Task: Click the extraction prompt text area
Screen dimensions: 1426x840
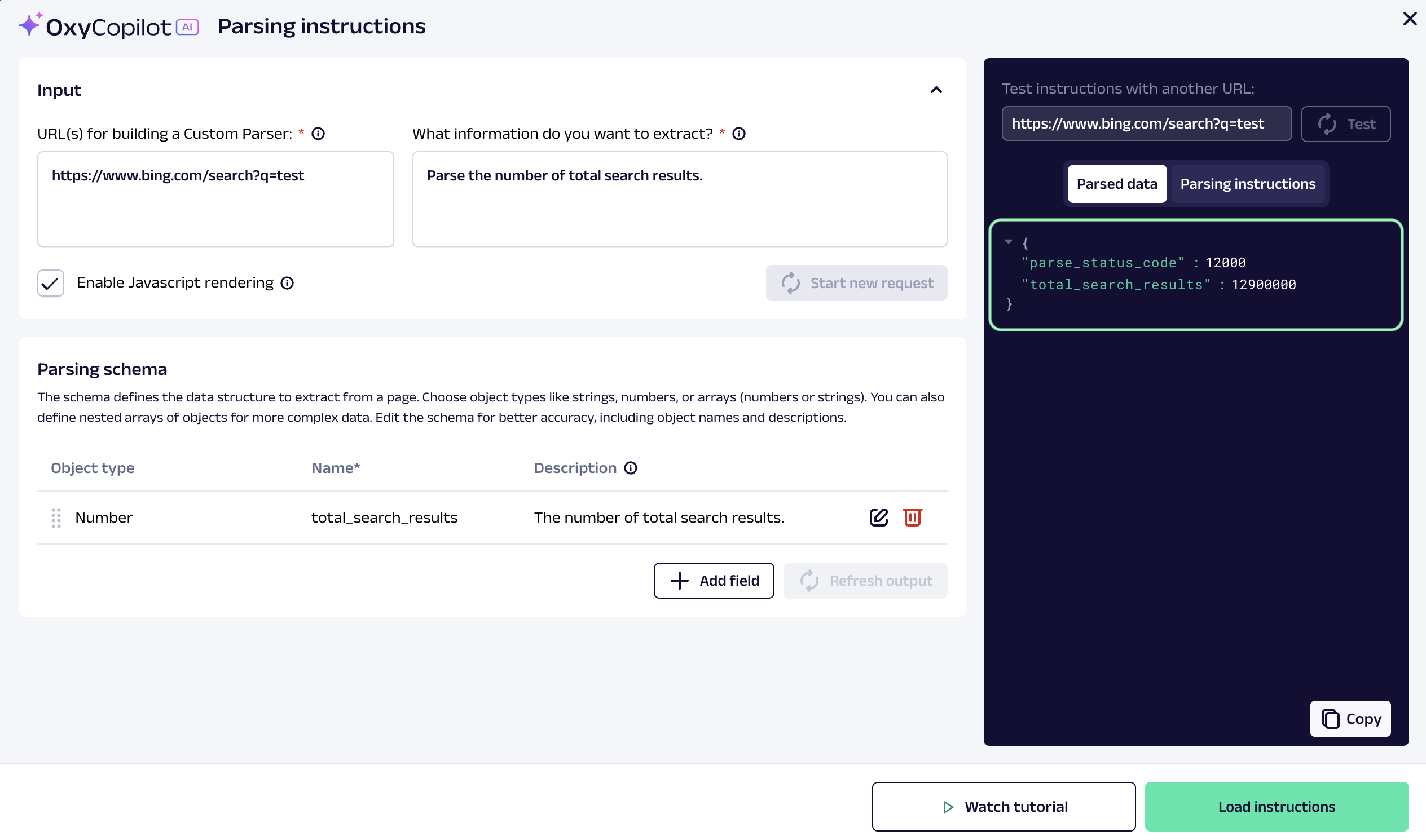Action: pos(679,198)
